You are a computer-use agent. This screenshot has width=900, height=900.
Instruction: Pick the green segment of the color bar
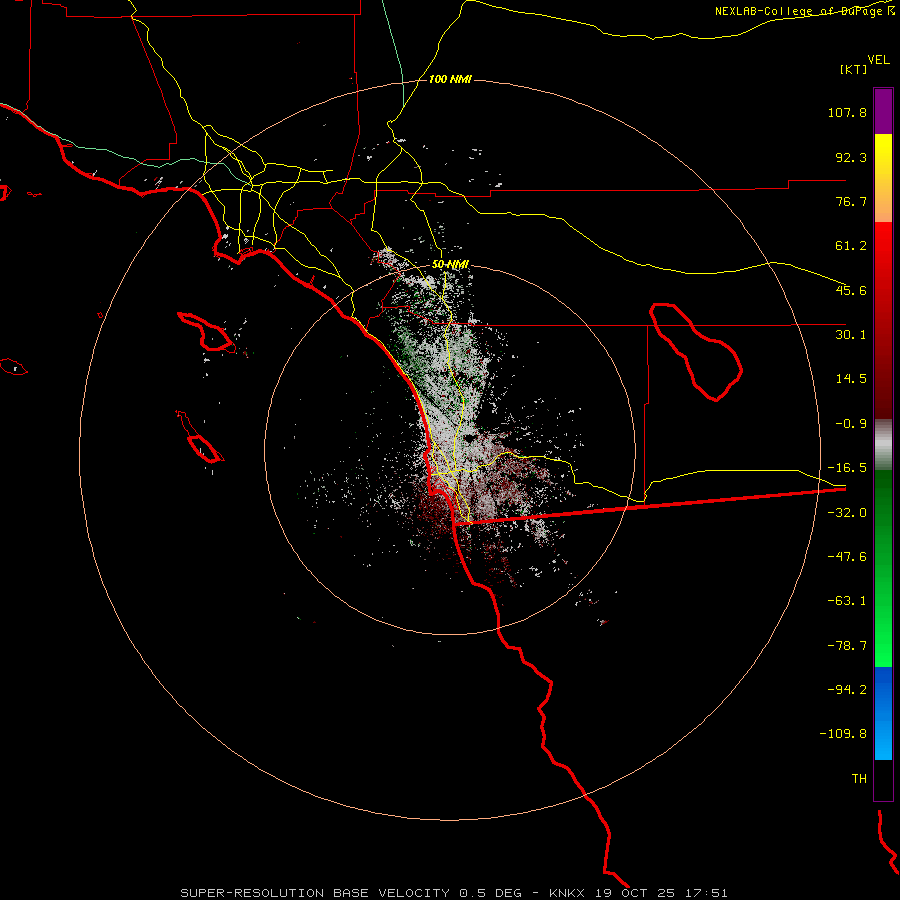883,568
